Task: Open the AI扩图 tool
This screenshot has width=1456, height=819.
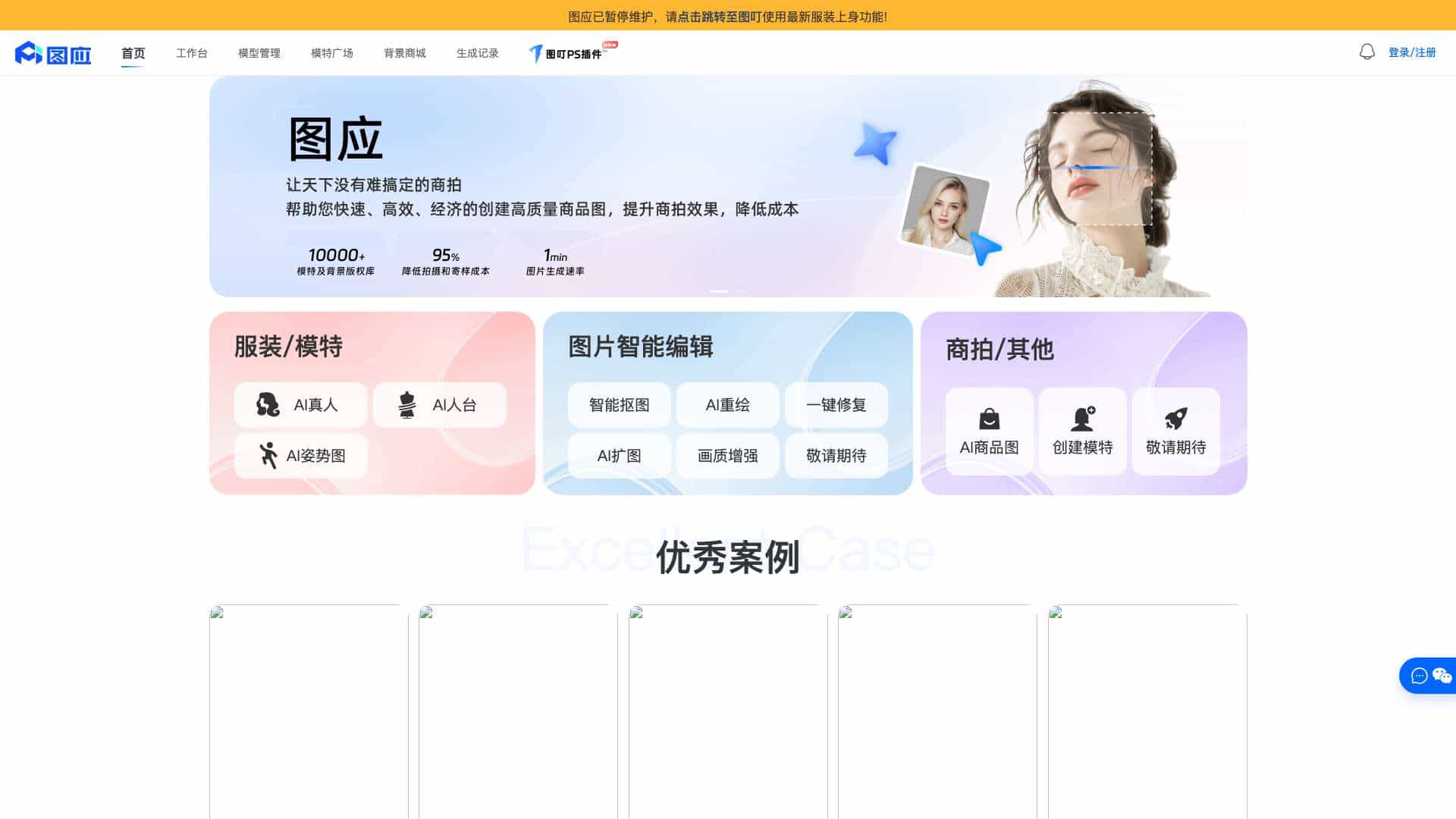Action: [x=619, y=456]
